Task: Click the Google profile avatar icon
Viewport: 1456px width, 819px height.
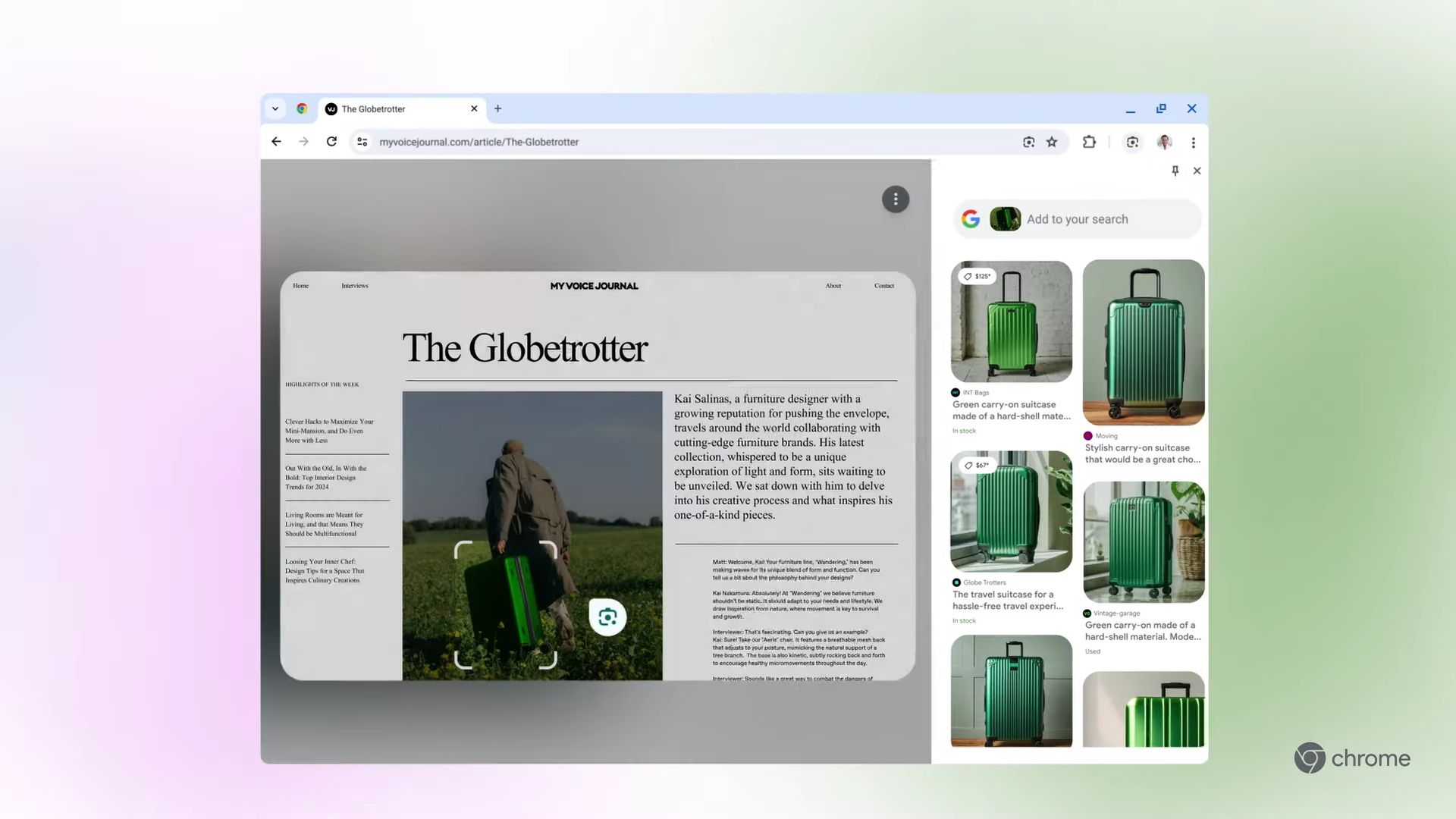Action: point(1164,142)
